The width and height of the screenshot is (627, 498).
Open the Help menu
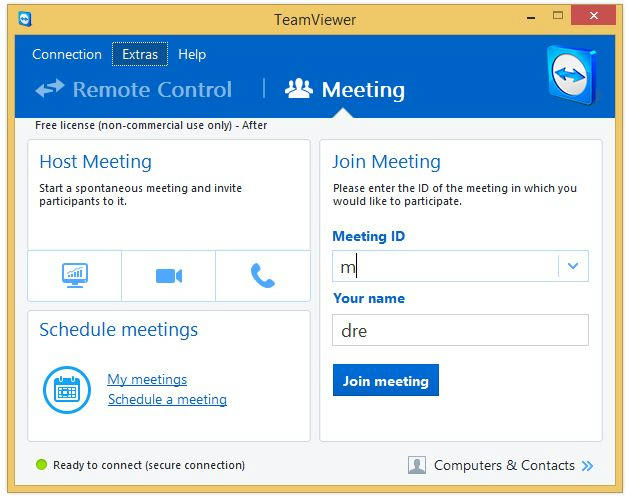pos(192,54)
